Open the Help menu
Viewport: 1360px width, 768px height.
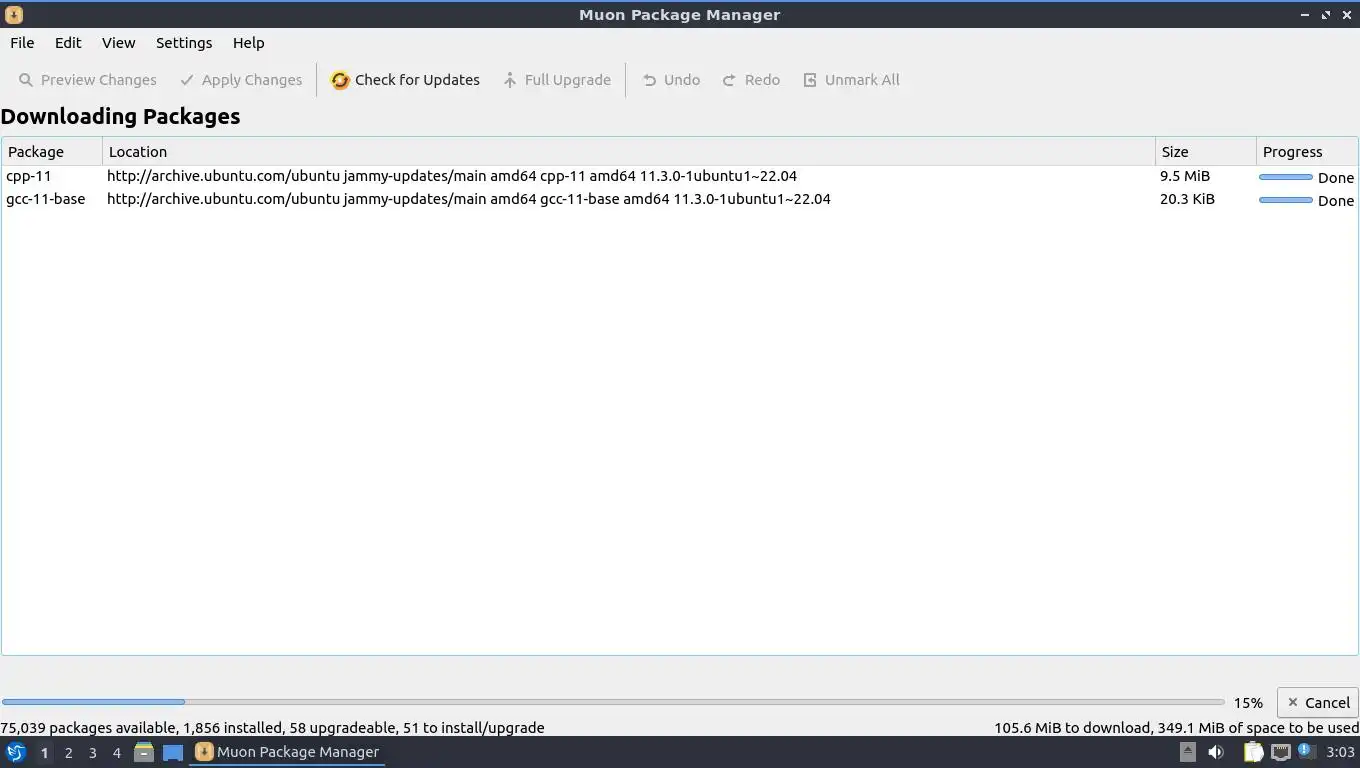(x=248, y=43)
